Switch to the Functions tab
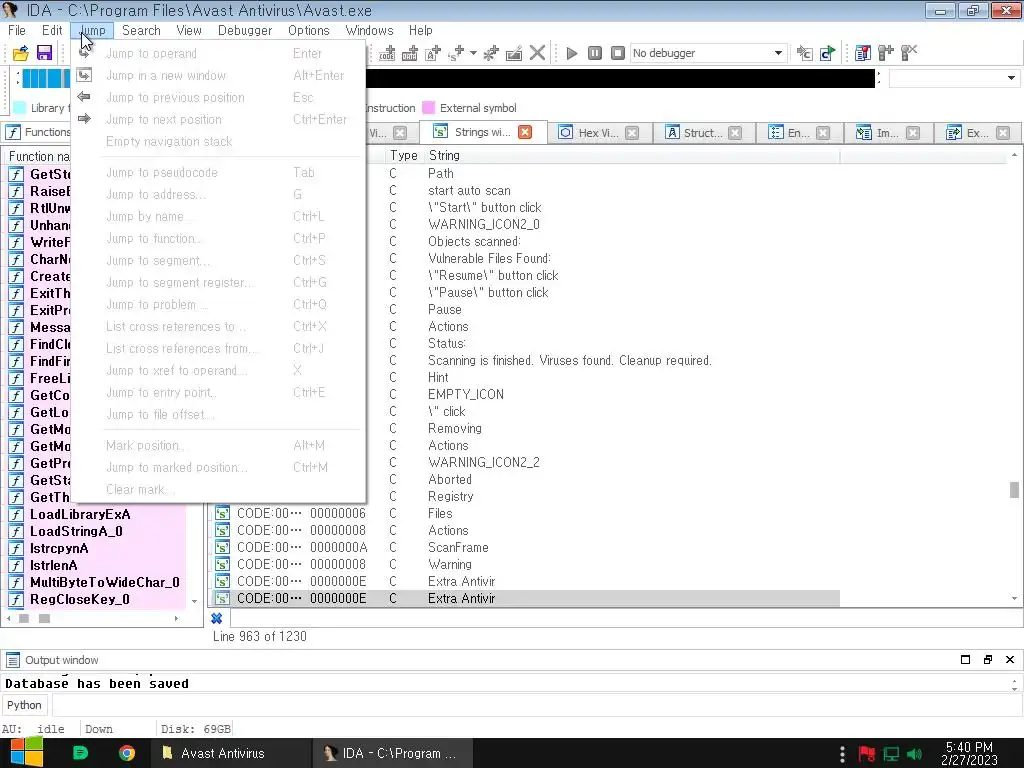Viewport: 1024px width, 768px height. 37,133
